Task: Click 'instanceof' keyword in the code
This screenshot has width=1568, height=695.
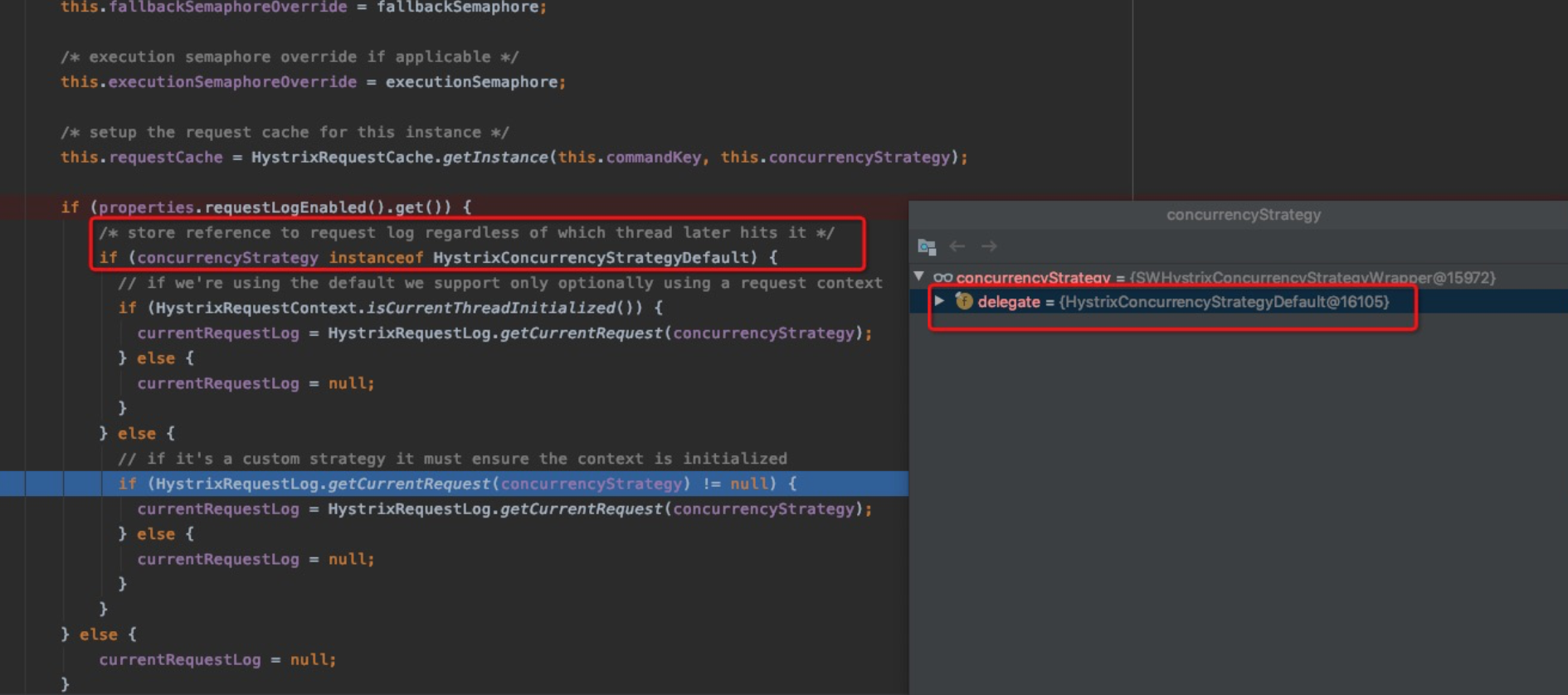Action: [376, 258]
